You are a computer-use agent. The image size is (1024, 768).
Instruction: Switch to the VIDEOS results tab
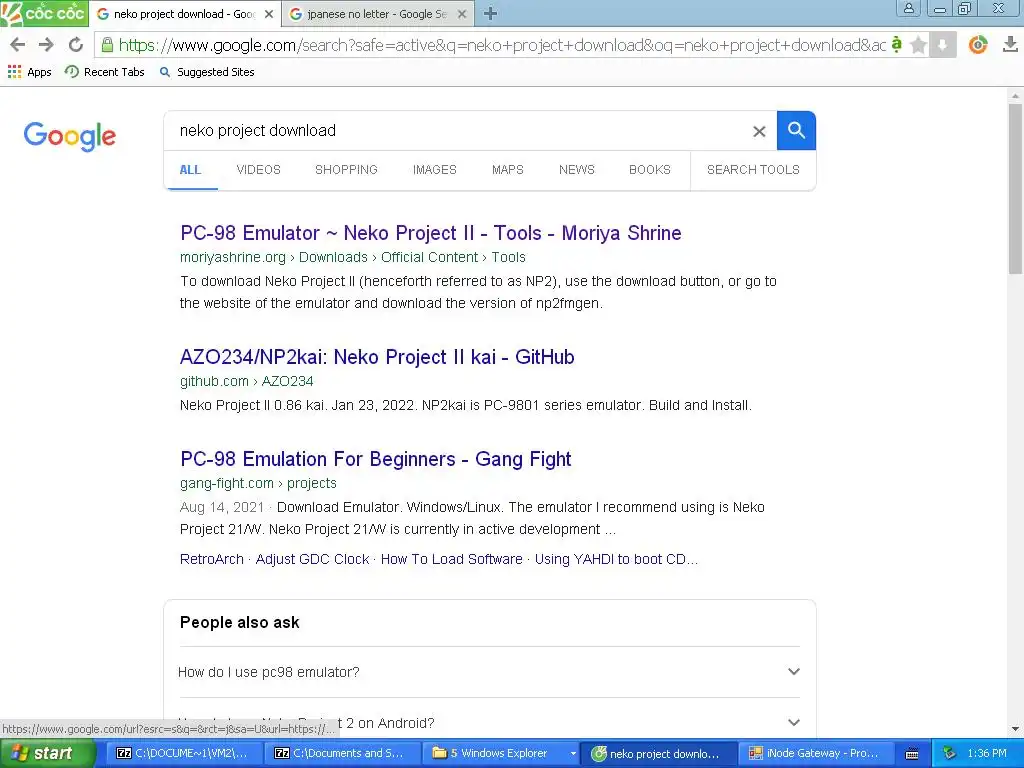(x=259, y=170)
